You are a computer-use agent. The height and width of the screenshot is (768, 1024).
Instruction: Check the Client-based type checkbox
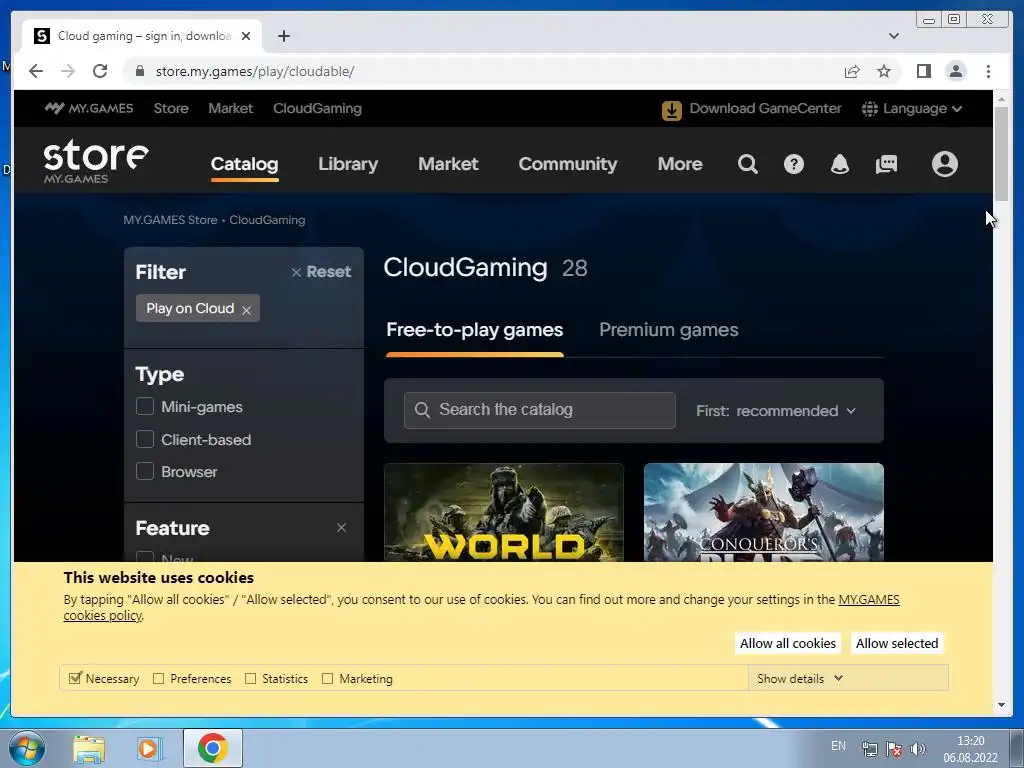coord(145,439)
